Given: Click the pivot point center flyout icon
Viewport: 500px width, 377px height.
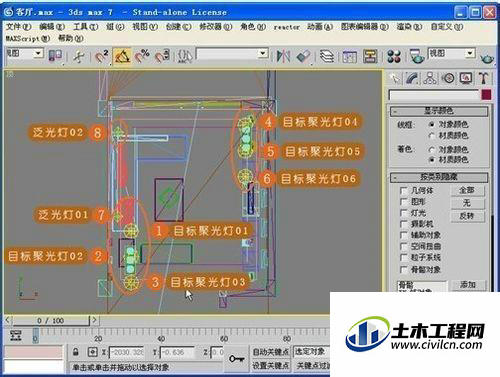Looking at the screenshot, I should click(55, 56).
